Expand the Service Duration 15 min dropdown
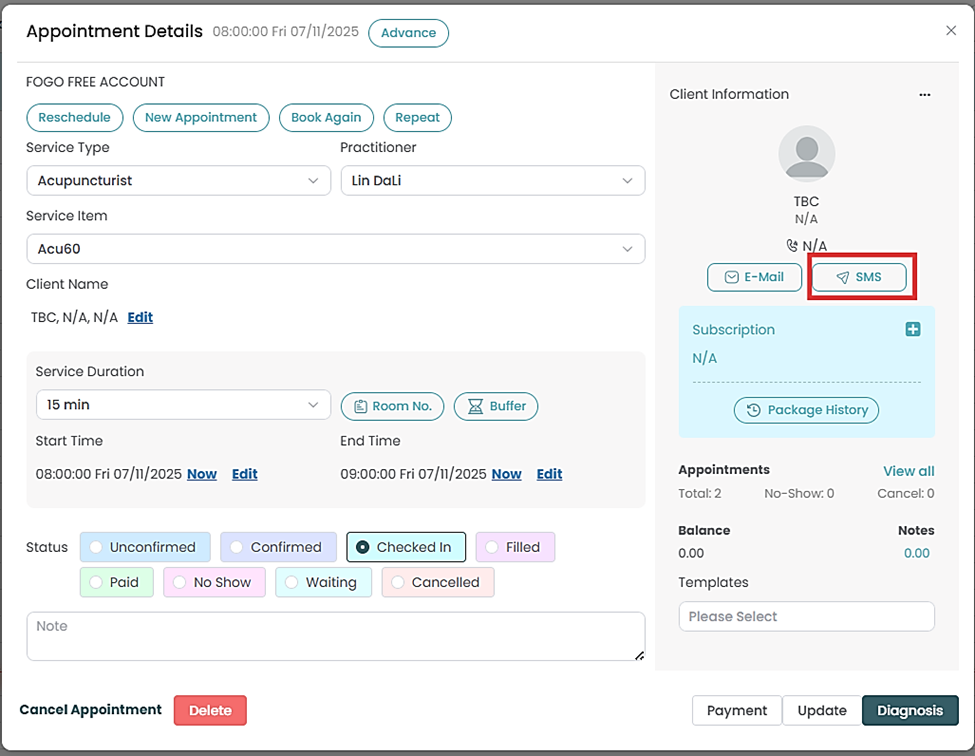 click(x=178, y=405)
